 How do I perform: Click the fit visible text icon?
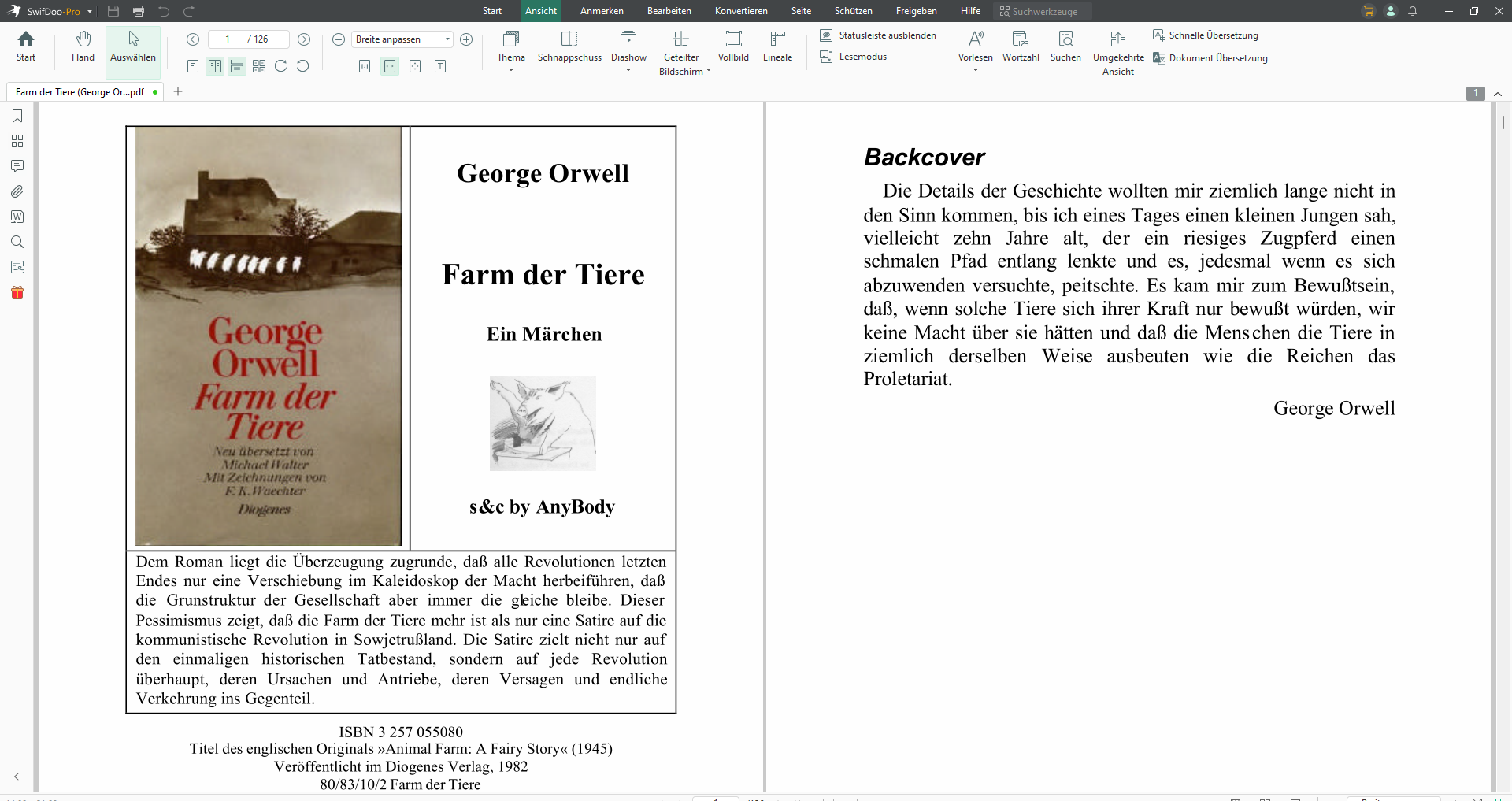pyautogui.click(x=440, y=66)
